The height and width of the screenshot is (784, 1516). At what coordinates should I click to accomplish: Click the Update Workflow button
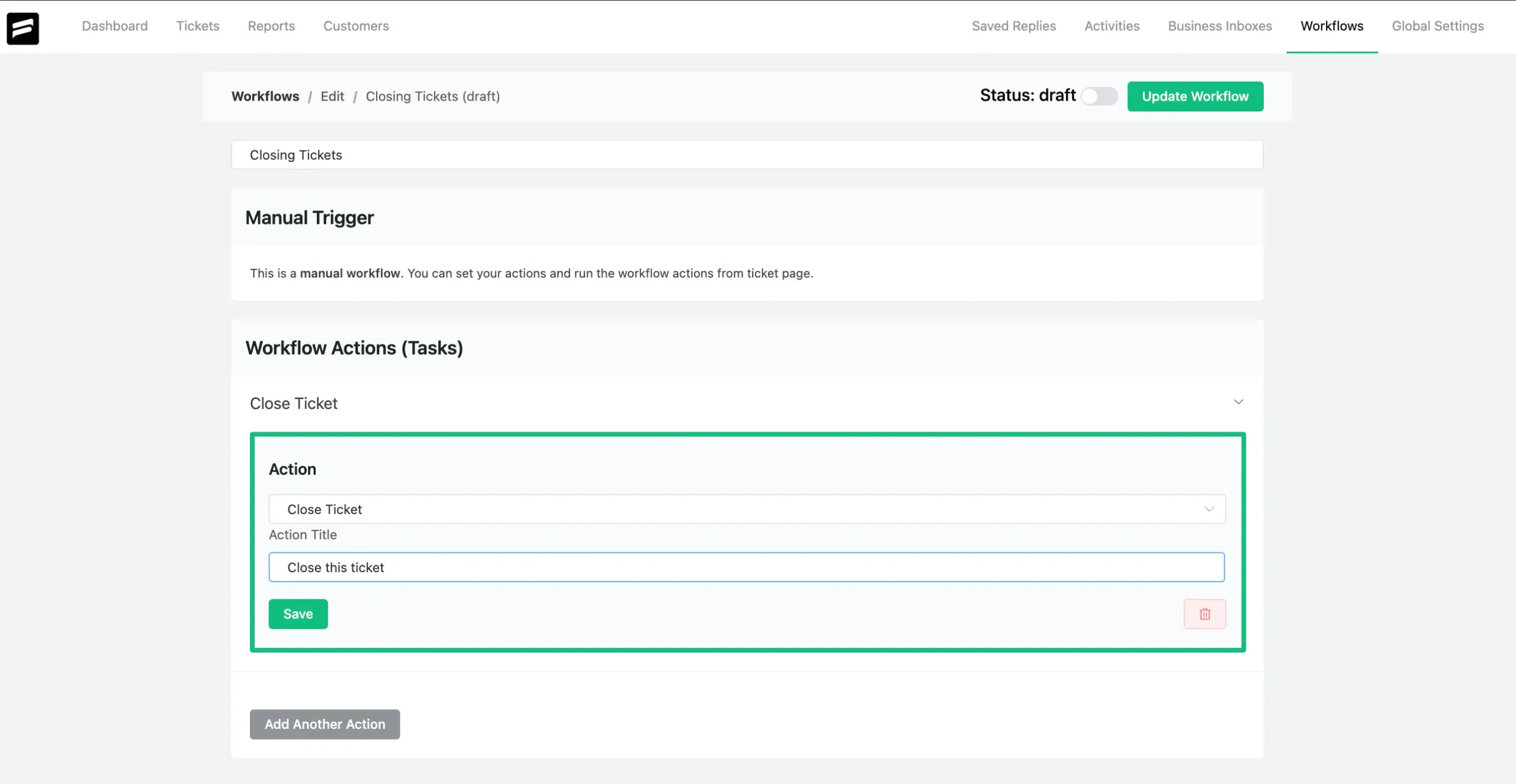1195,96
